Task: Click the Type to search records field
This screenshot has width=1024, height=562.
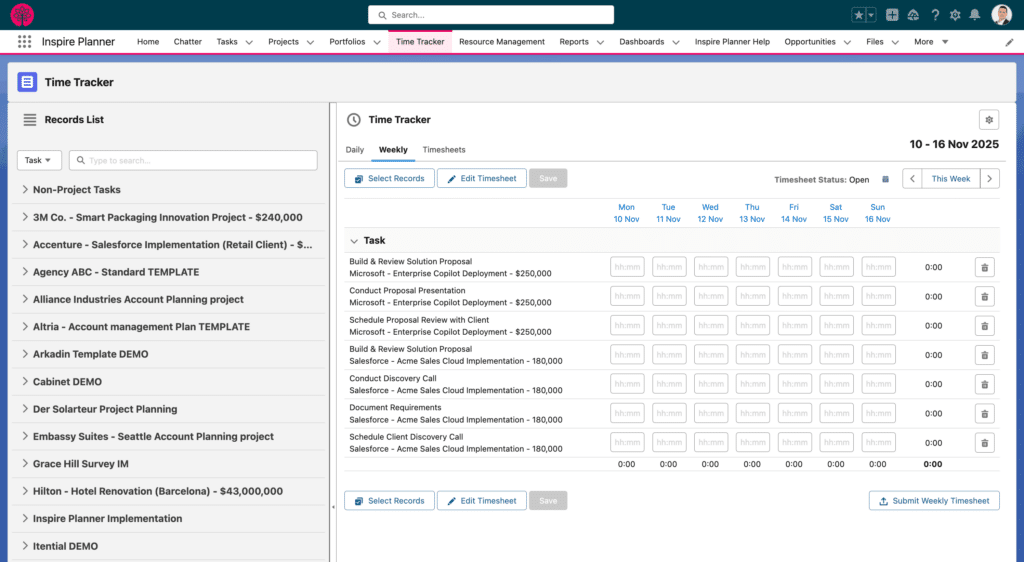Action: [193, 160]
